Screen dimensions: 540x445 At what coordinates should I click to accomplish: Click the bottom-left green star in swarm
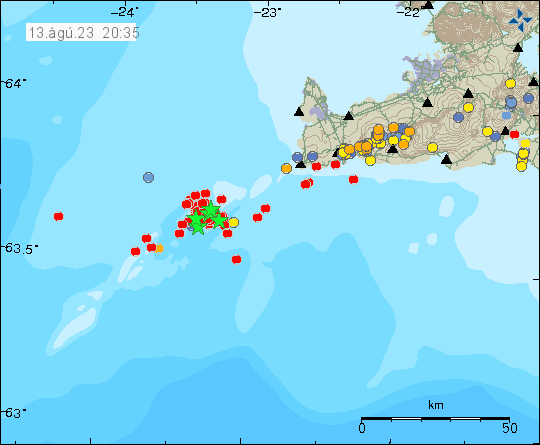coord(197,226)
